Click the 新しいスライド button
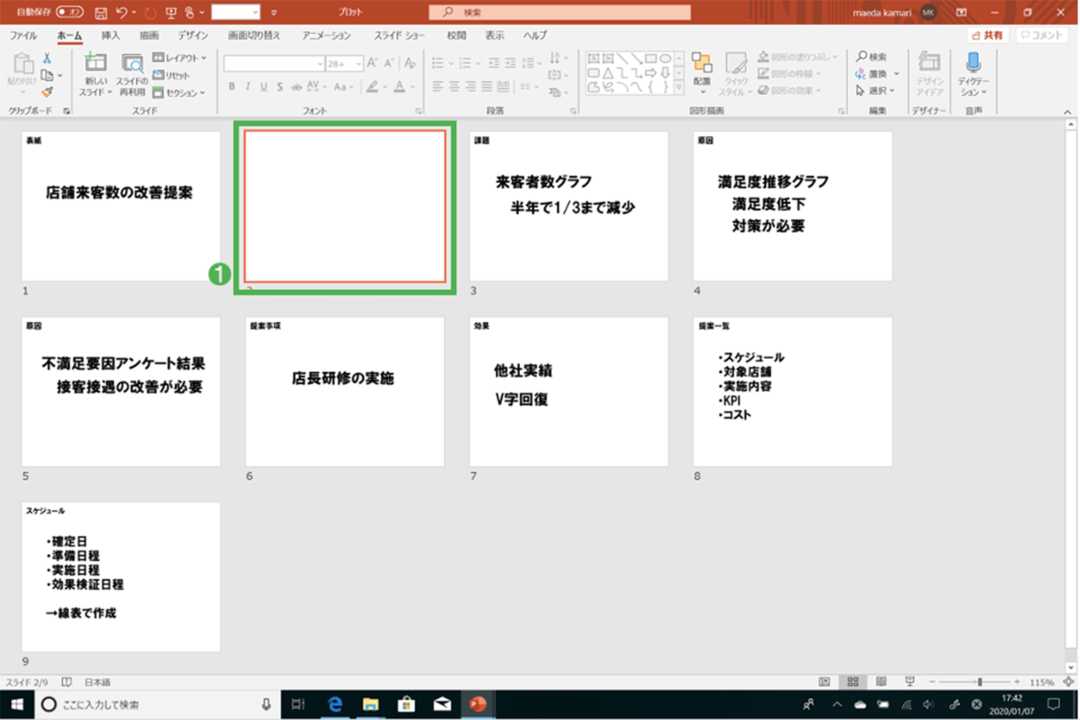The height and width of the screenshot is (720, 1080). (x=95, y=74)
